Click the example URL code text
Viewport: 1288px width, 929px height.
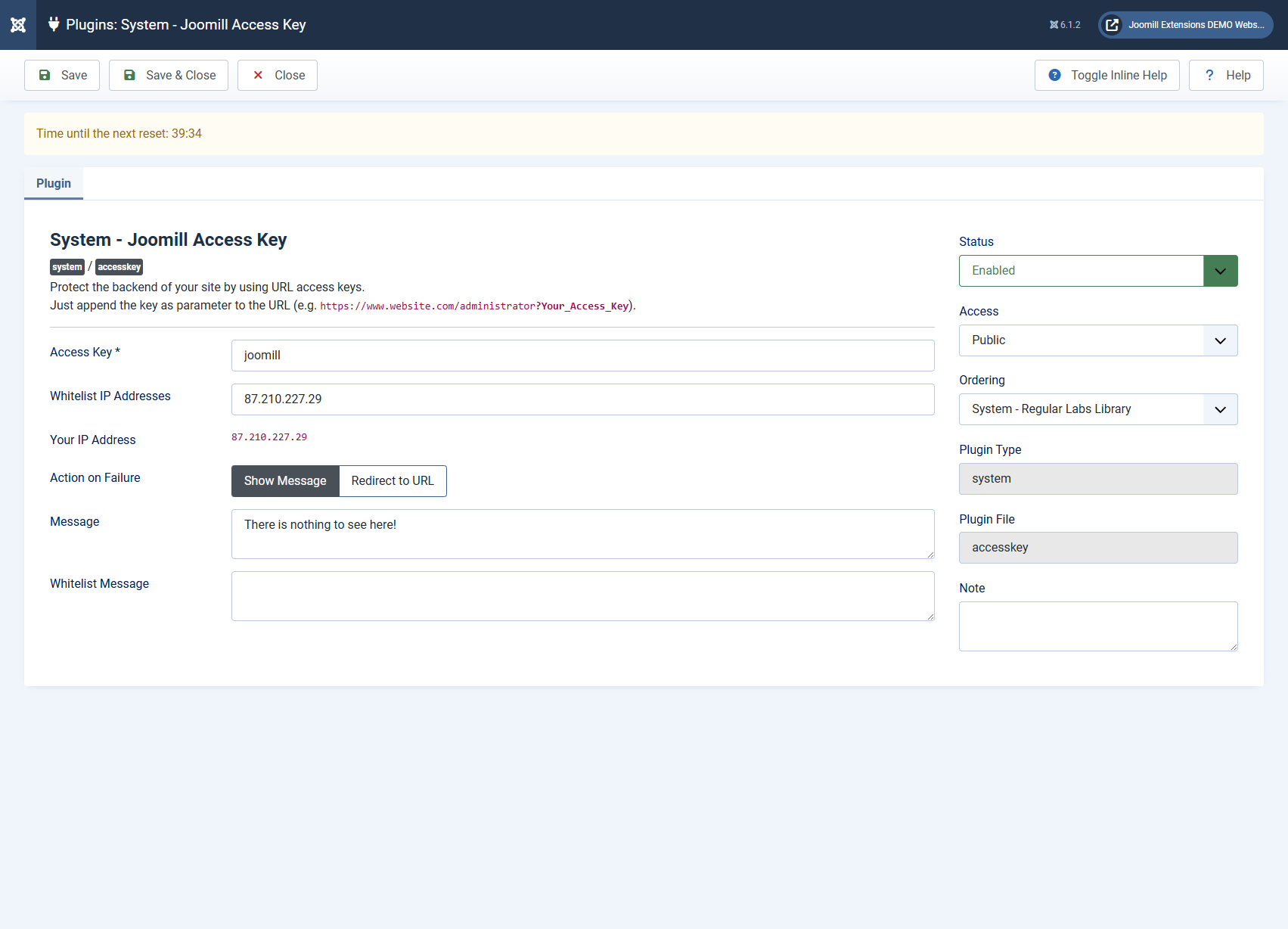click(x=474, y=306)
